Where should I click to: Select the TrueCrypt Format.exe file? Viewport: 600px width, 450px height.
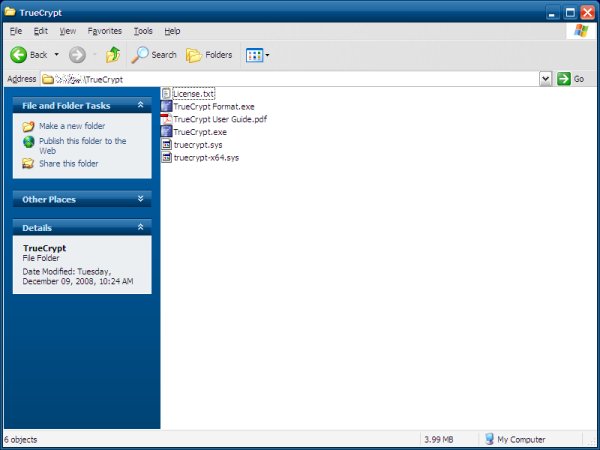[x=210, y=106]
